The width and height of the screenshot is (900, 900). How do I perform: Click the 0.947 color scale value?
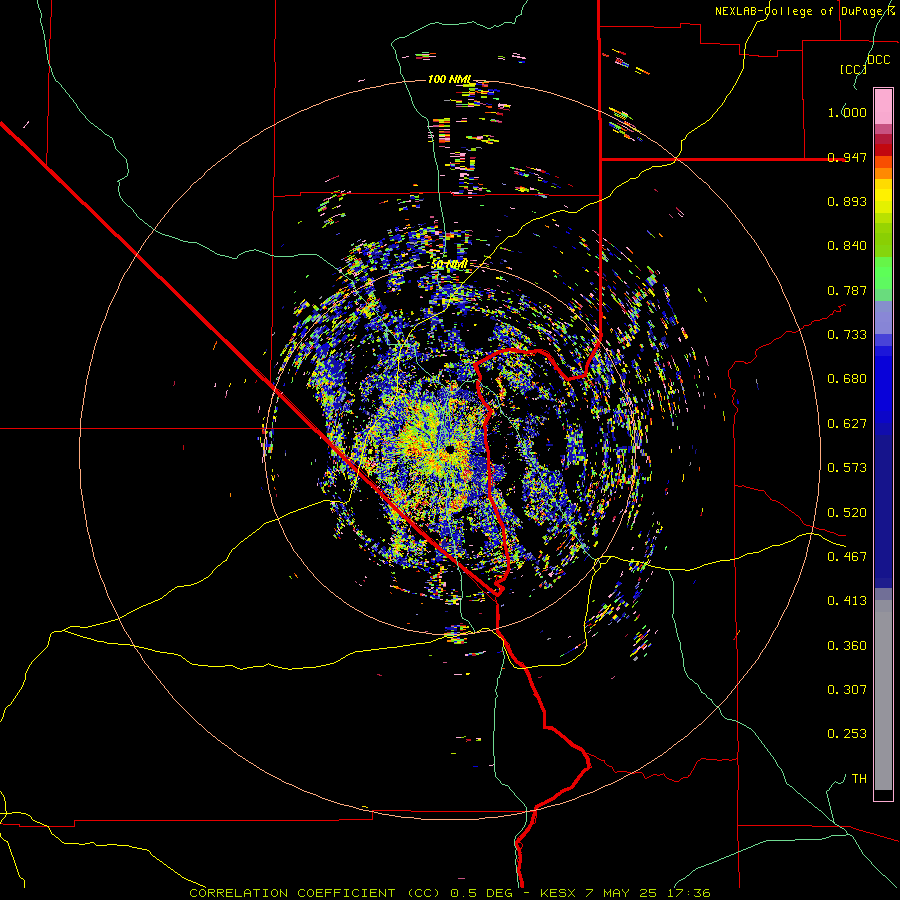point(847,157)
